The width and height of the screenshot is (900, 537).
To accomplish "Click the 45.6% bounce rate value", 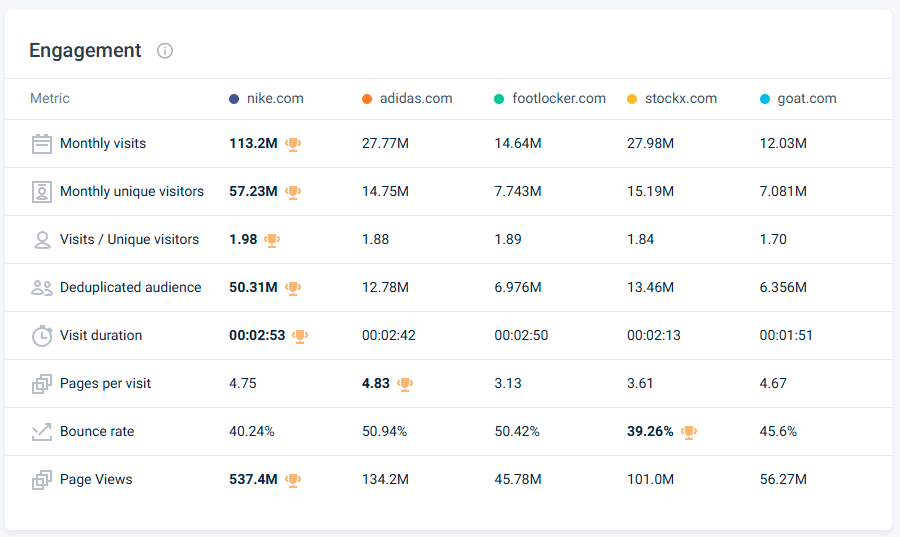I will pos(778,431).
